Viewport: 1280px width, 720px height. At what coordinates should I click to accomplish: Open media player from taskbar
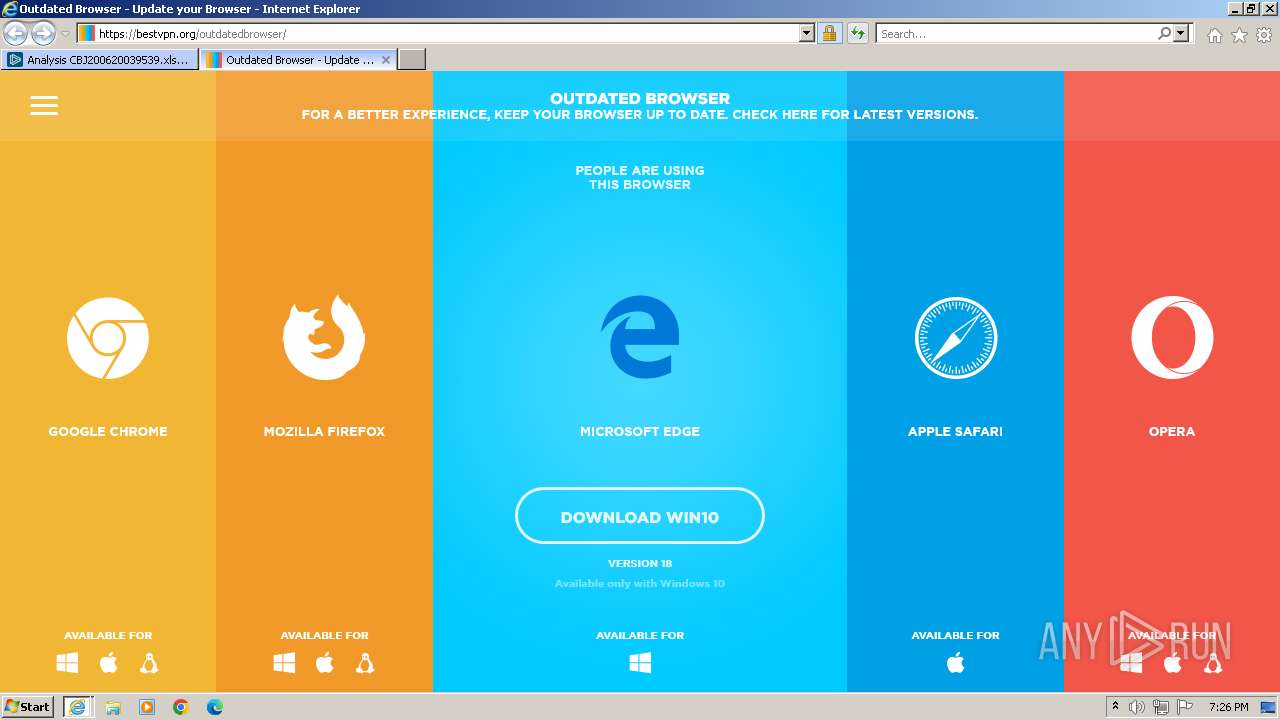click(x=147, y=707)
